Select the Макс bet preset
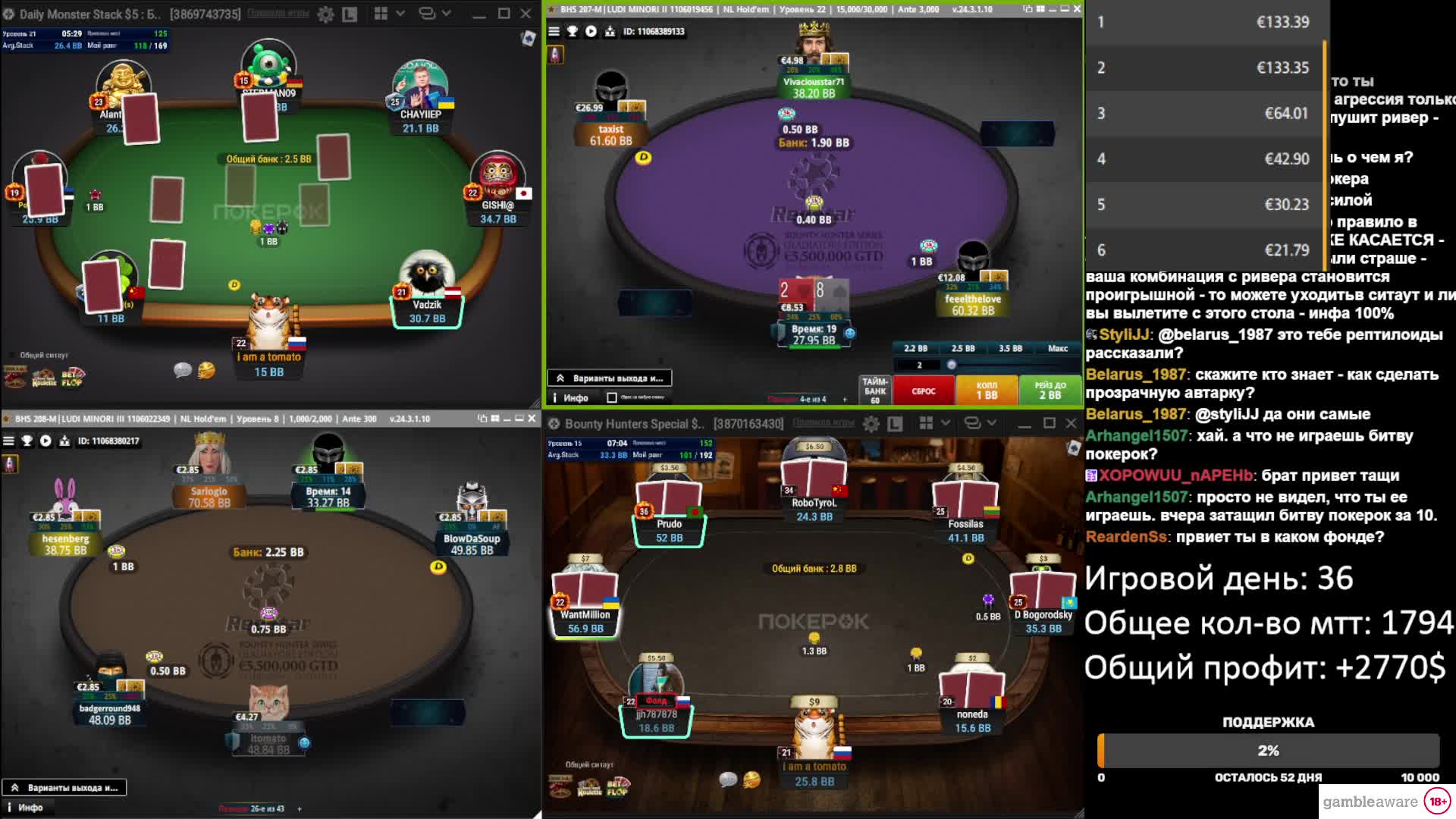1456x819 pixels. click(x=1058, y=349)
